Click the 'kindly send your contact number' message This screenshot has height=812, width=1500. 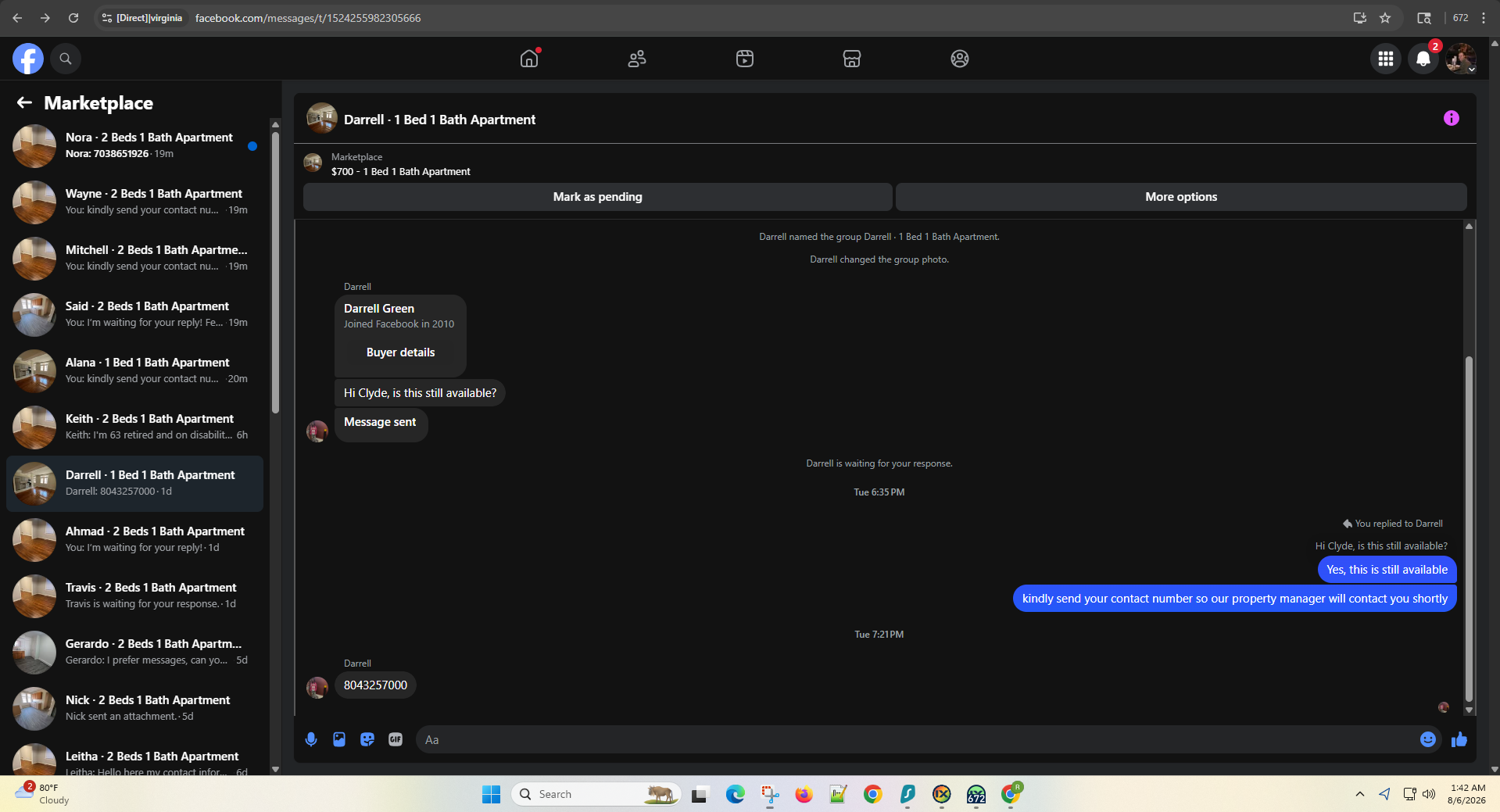click(x=1235, y=599)
